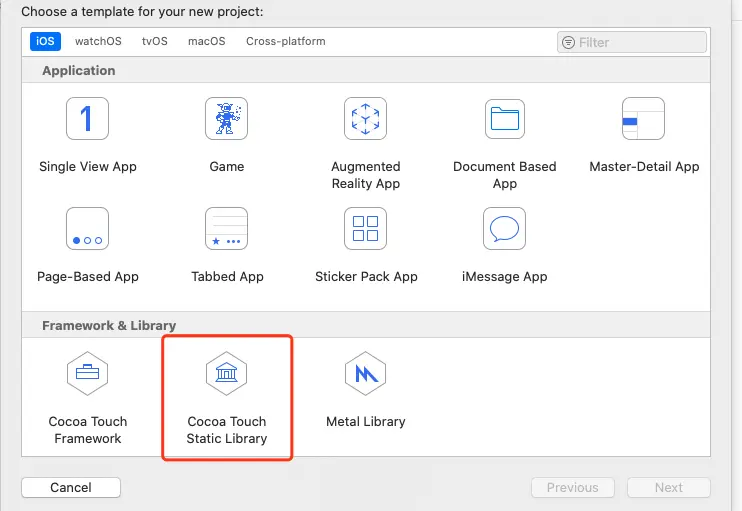Choose the Game template icon
742x511 pixels.
click(226, 118)
